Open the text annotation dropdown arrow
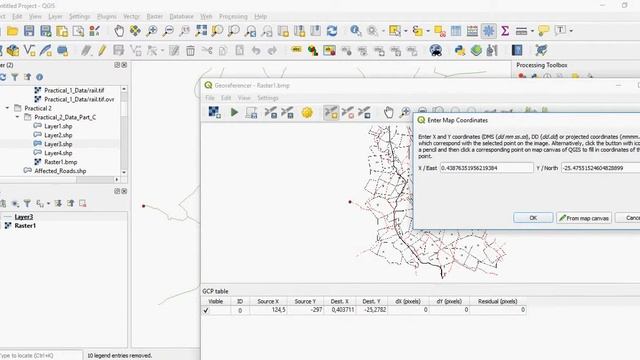This screenshot has width=640, height=360. point(571,31)
